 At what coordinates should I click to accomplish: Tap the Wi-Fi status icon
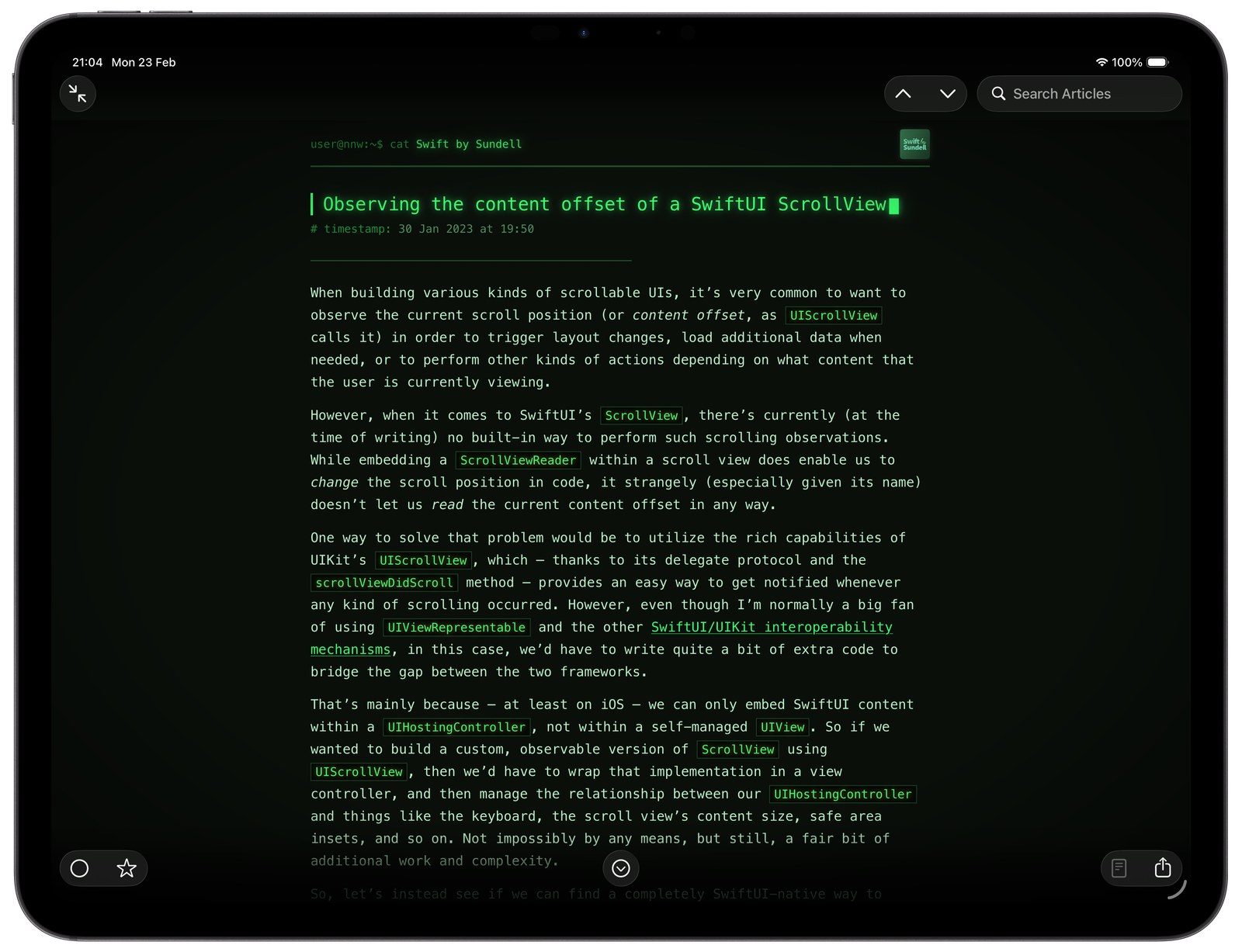click(x=1101, y=62)
